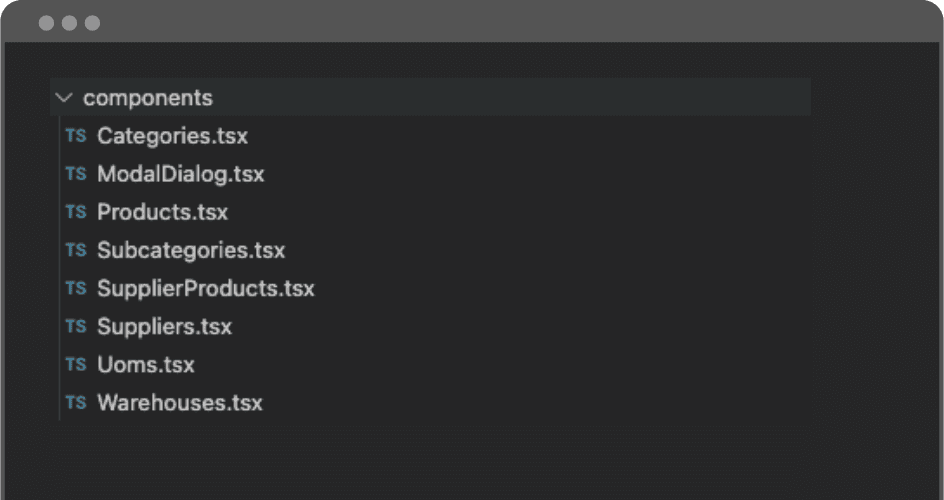Select the Suppliers.tsx file
Image resolution: width=944 pixels, height=500 pixels.
tap(164, 327)
